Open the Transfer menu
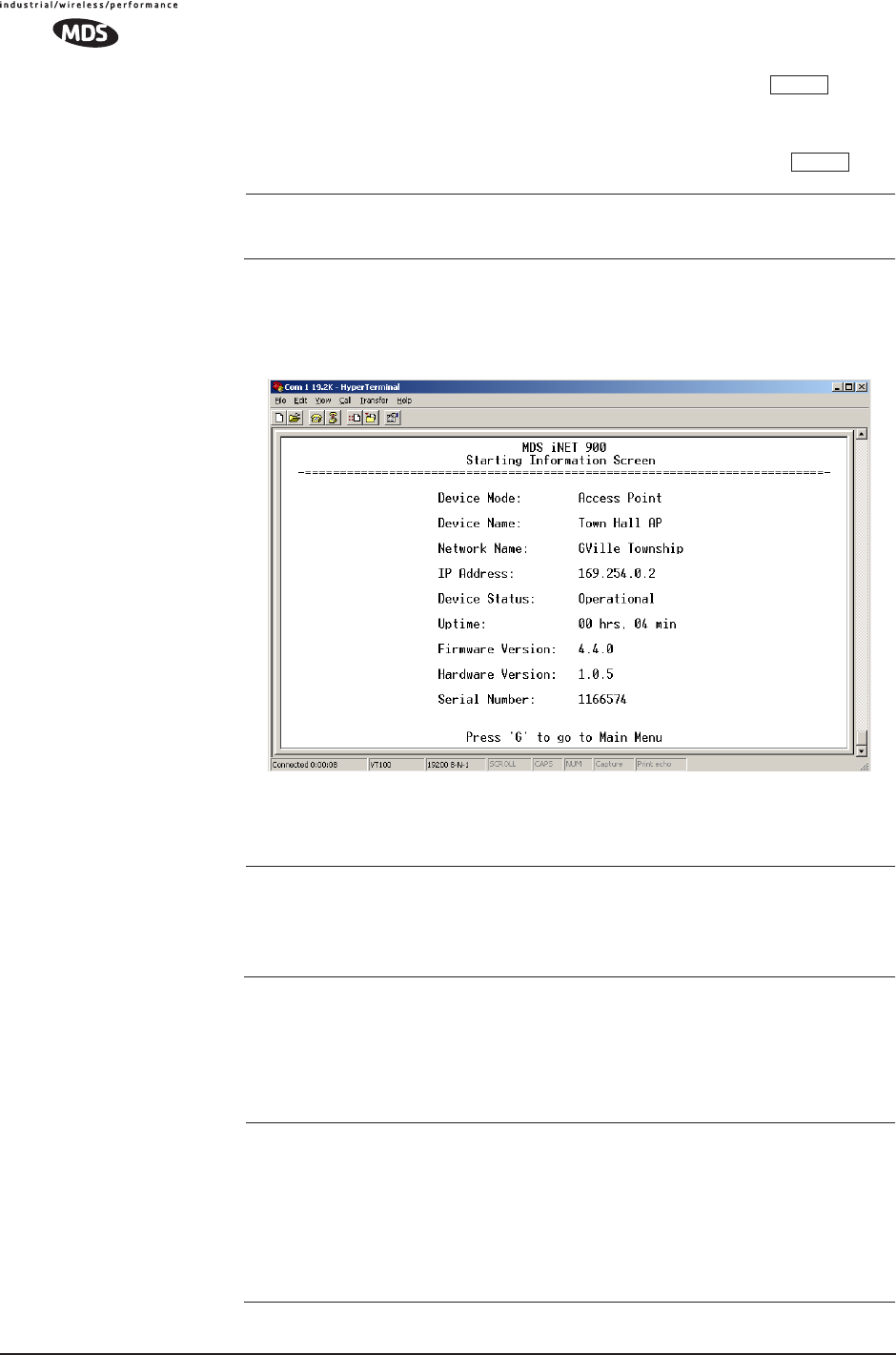 [374, 400]
